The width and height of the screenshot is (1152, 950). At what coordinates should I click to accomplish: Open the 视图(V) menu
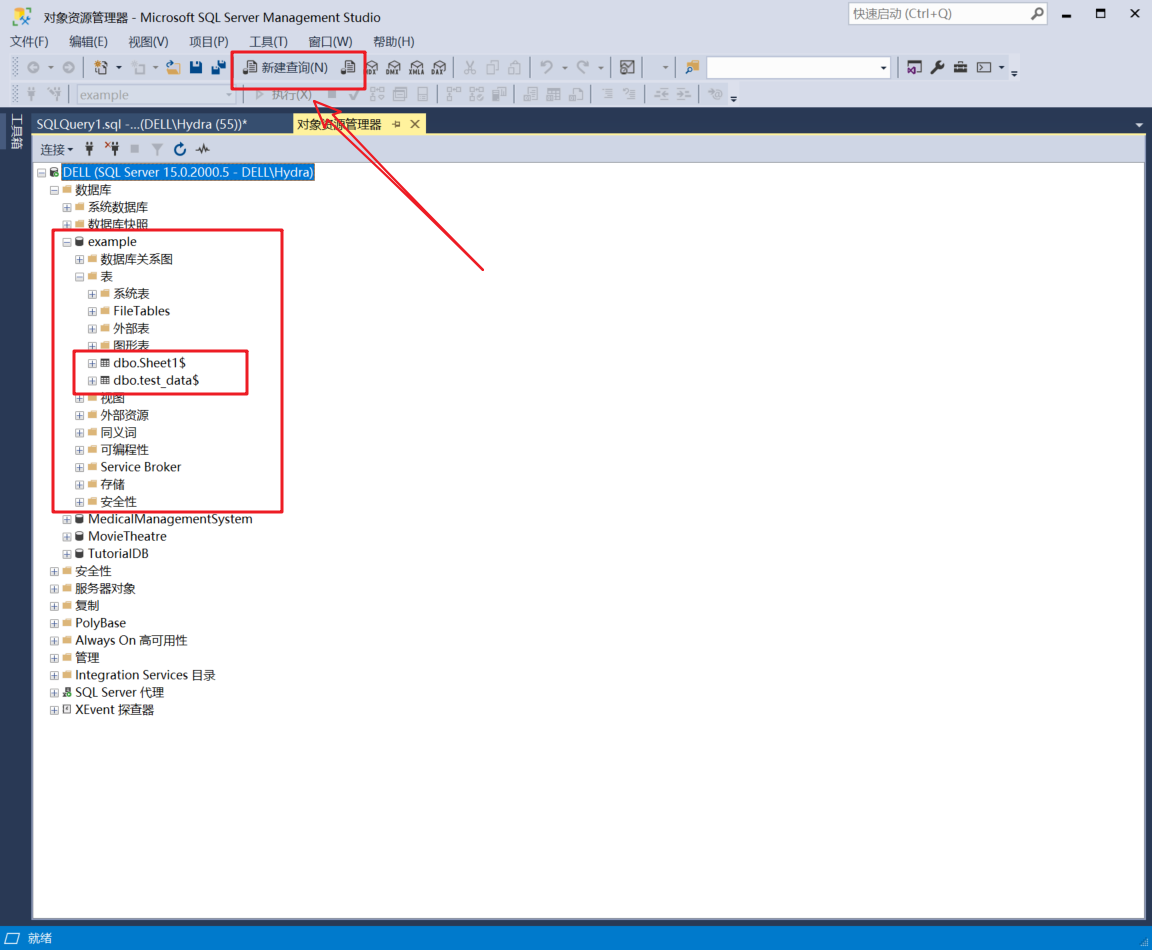click(148, 42)
